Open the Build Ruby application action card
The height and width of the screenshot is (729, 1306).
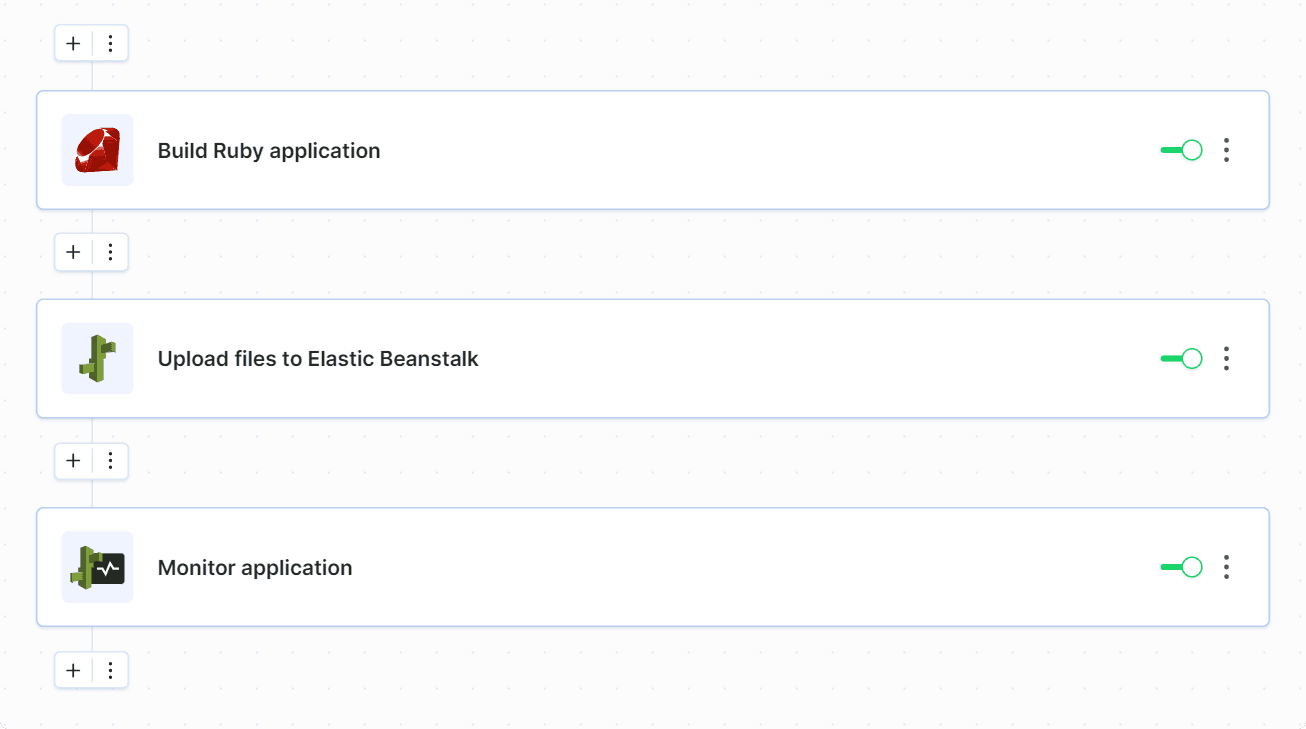(600, 150)
